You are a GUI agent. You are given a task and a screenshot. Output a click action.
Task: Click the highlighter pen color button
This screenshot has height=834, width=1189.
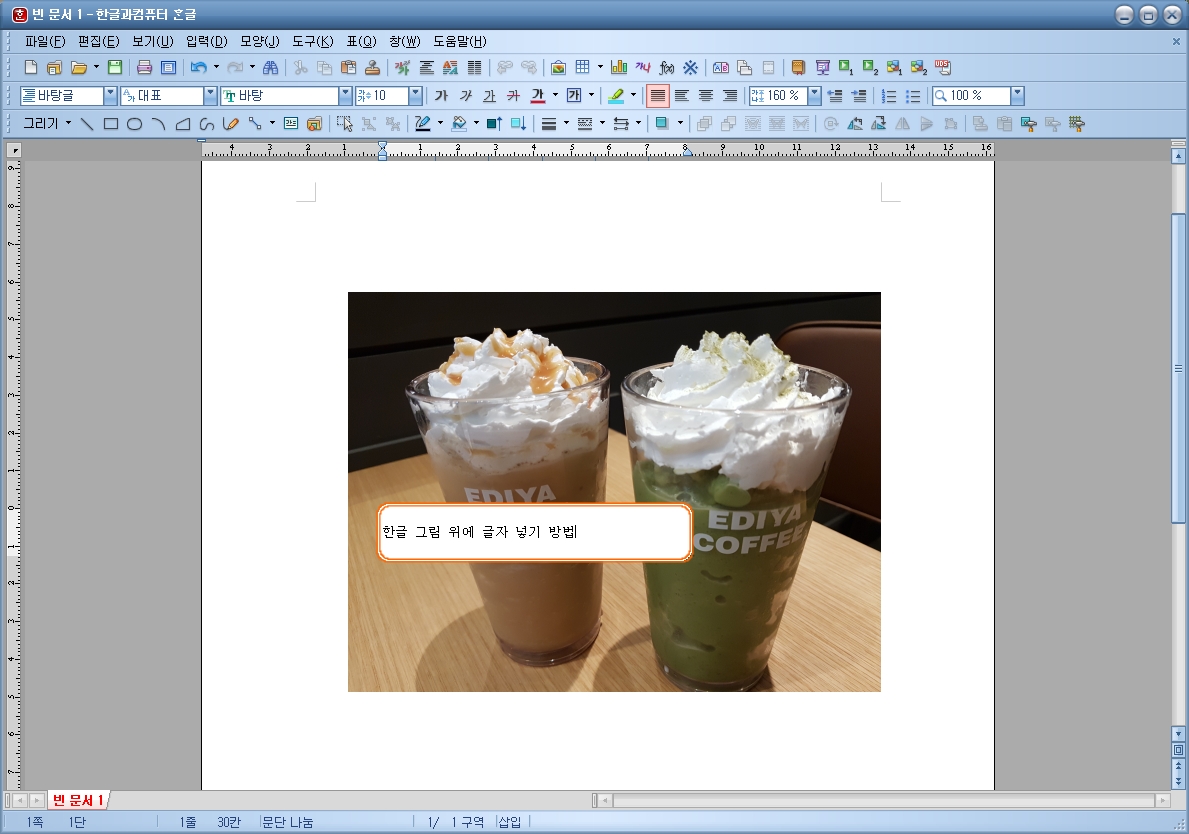[616, 96]
